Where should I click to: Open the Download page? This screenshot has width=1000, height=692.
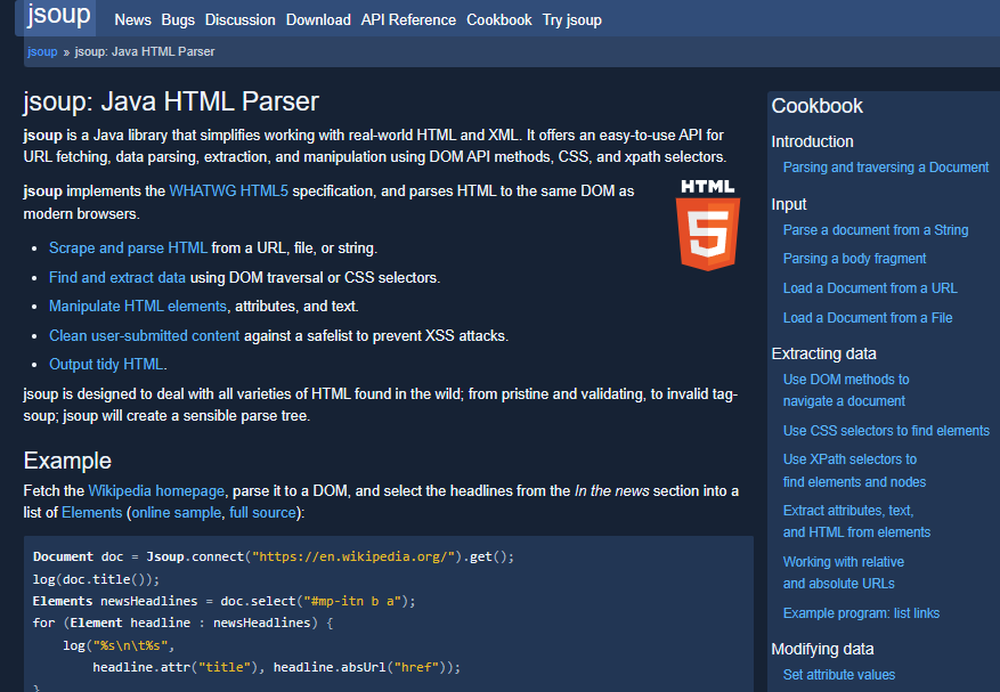point(318,20)
